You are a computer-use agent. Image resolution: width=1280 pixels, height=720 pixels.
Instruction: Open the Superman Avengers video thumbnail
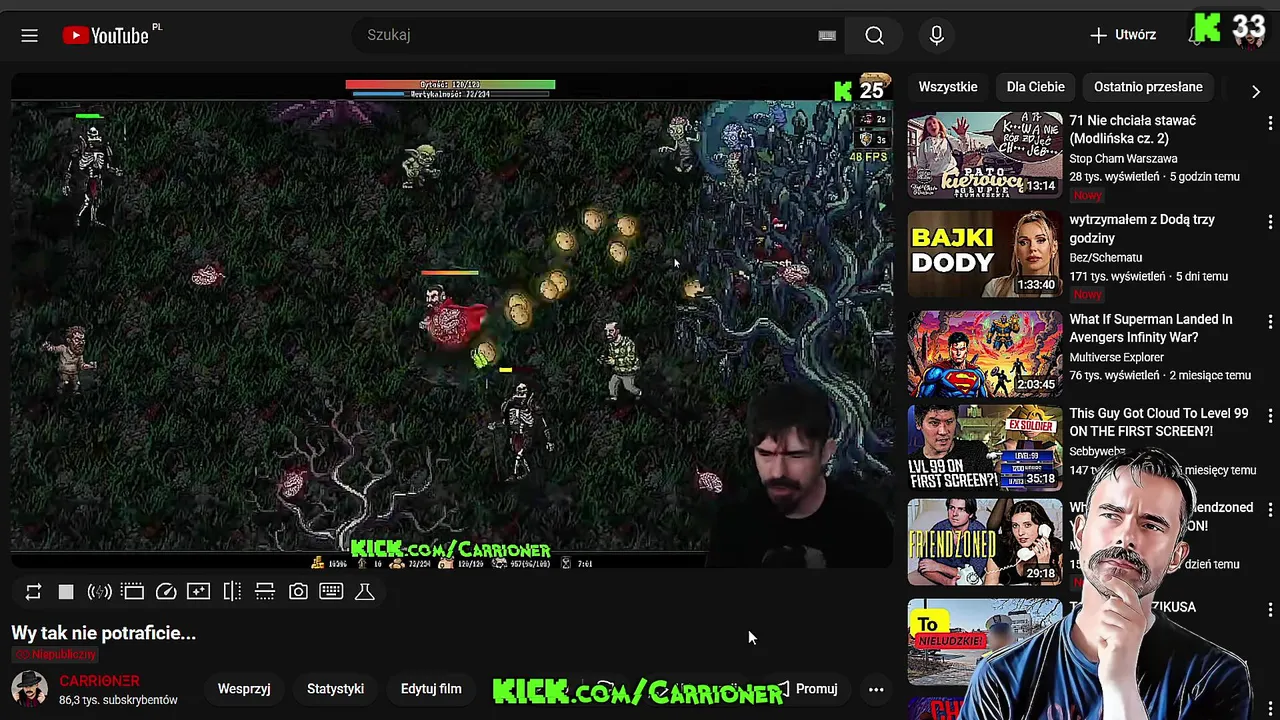(x=985, y=354)
